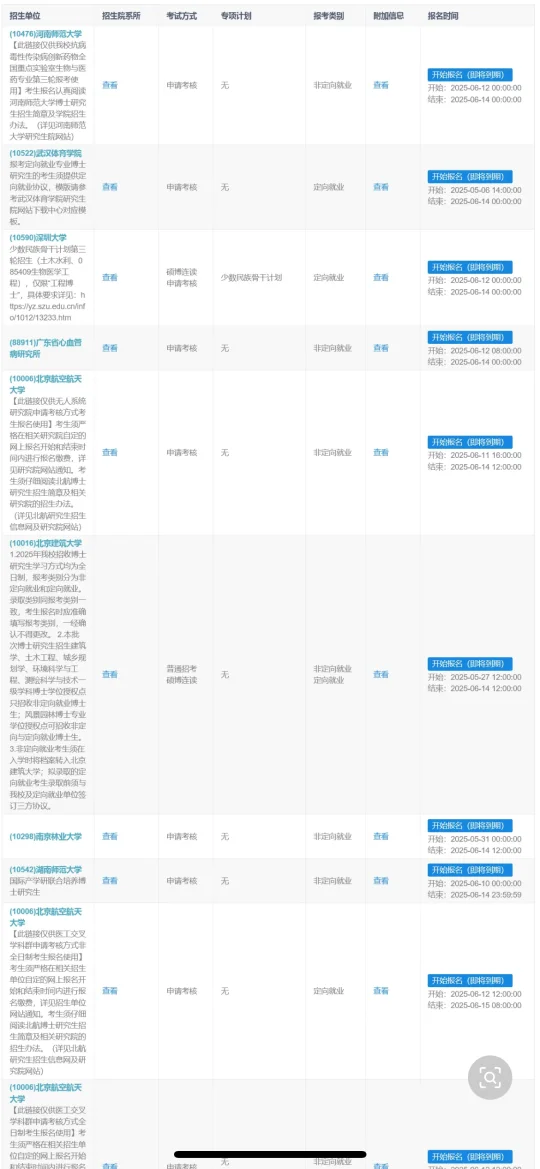This screenshot has height=1169, width=540.
Task: View 附加信息 查看 for 湖南师范大学
Action: point(381,881)
